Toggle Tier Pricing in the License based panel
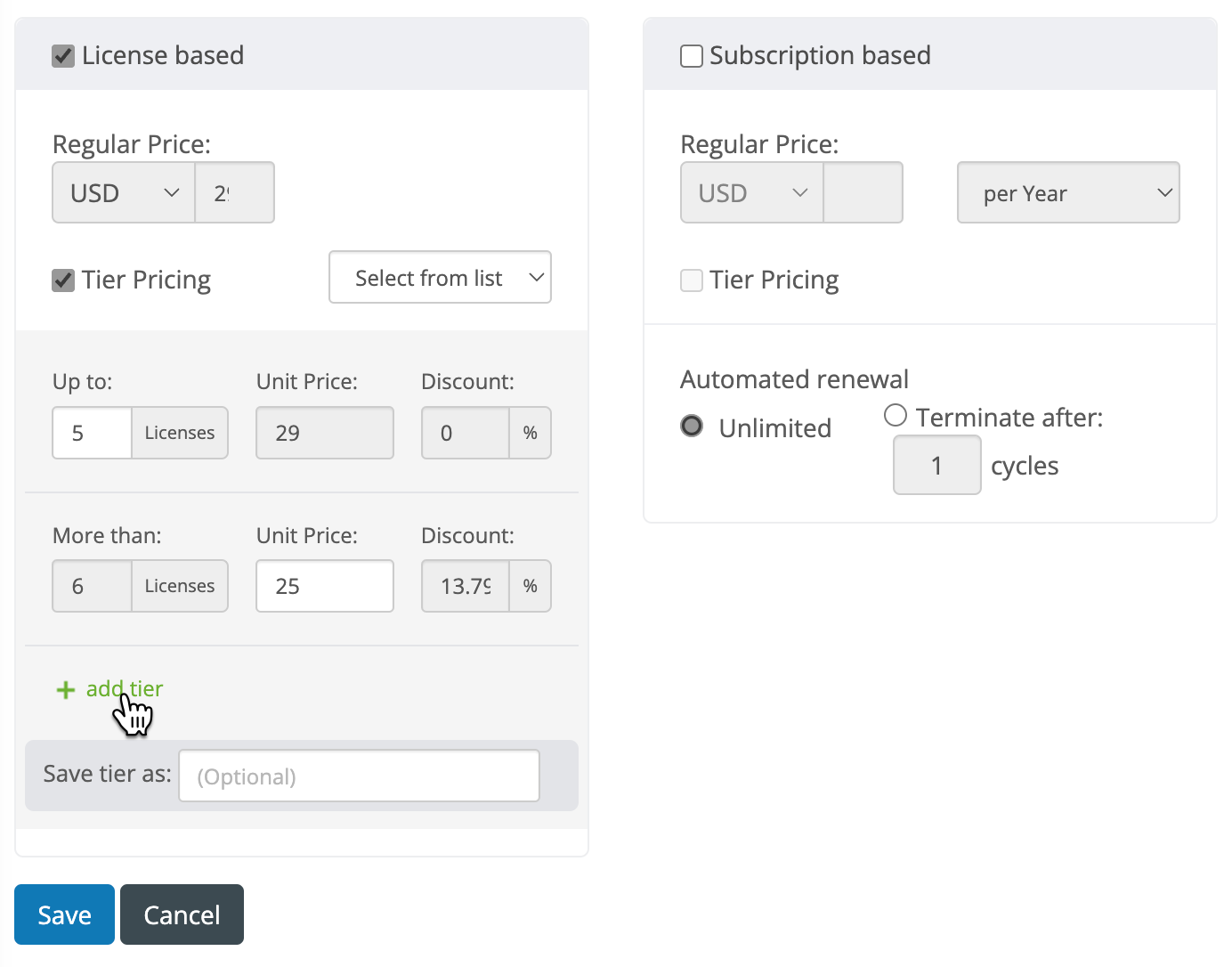Screen dimensions: 1232x967 coord(63,280)
